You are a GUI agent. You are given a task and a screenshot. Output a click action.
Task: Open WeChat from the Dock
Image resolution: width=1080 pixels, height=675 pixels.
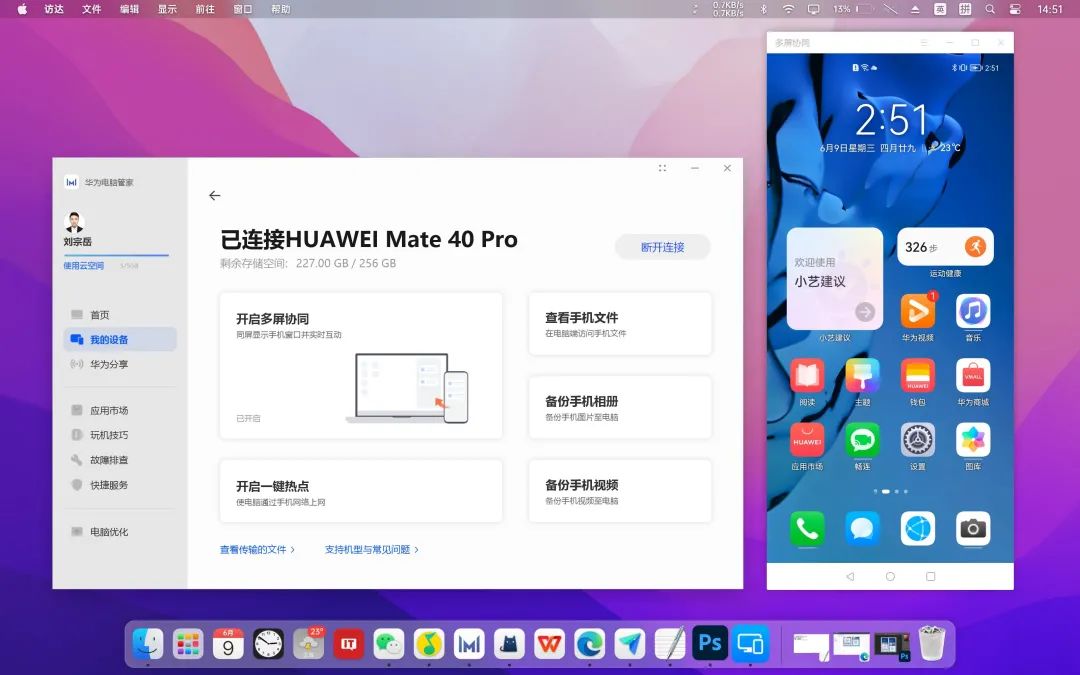[389, 644]
